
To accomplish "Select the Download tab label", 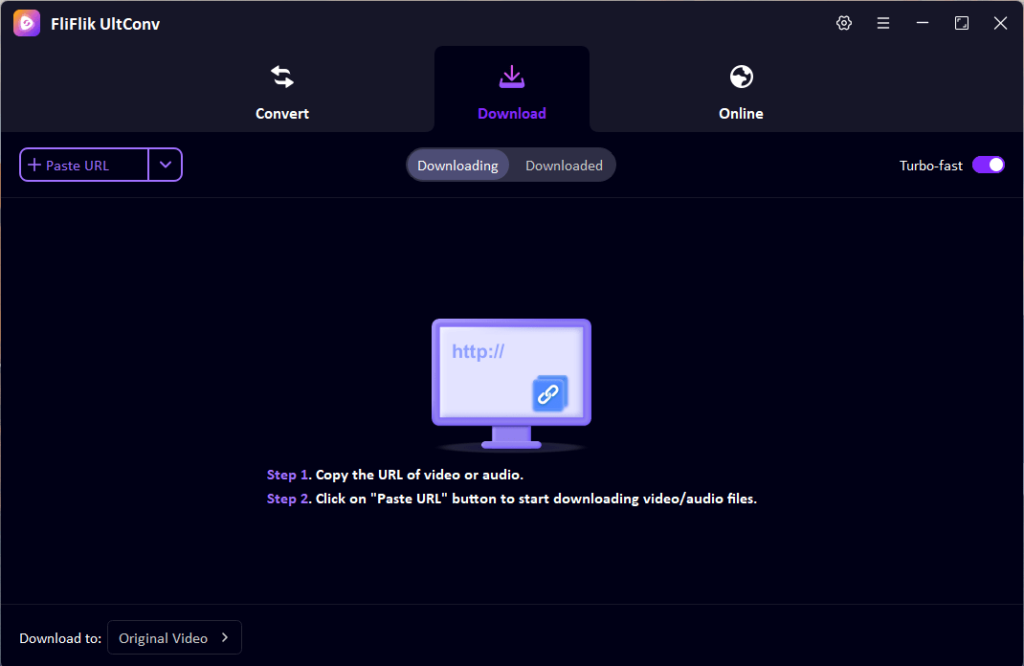I will pos(511,113).
